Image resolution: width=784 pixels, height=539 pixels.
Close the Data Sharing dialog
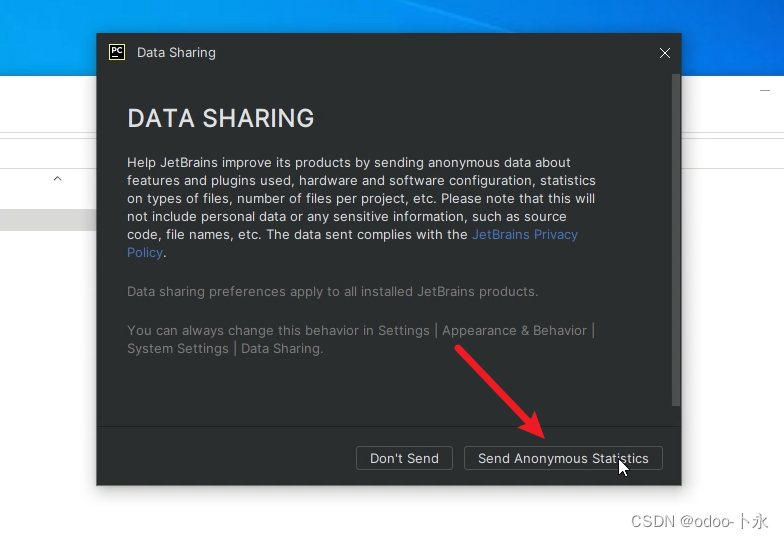click(x=664, y=53)
